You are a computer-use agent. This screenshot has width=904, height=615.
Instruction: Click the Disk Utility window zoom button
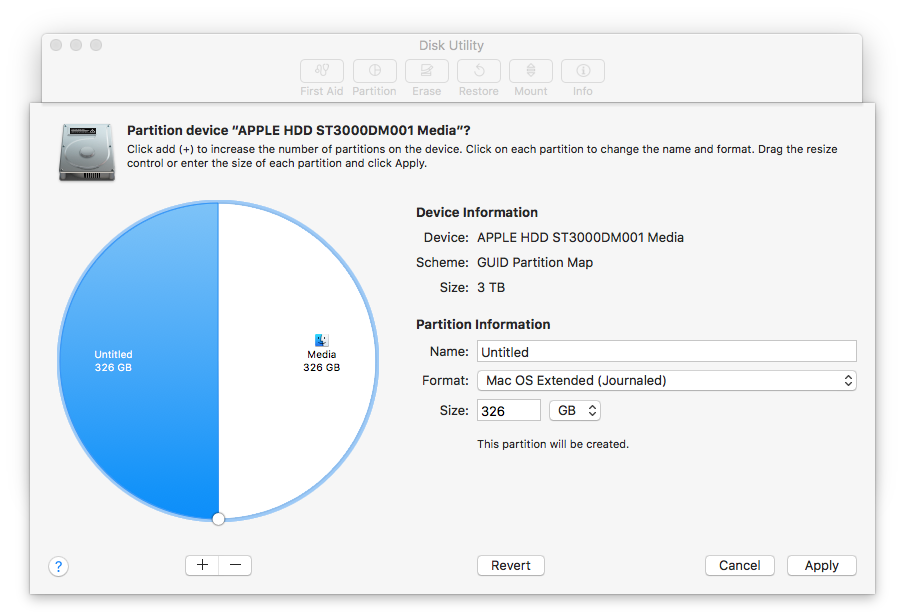click(x=96, y=45)
